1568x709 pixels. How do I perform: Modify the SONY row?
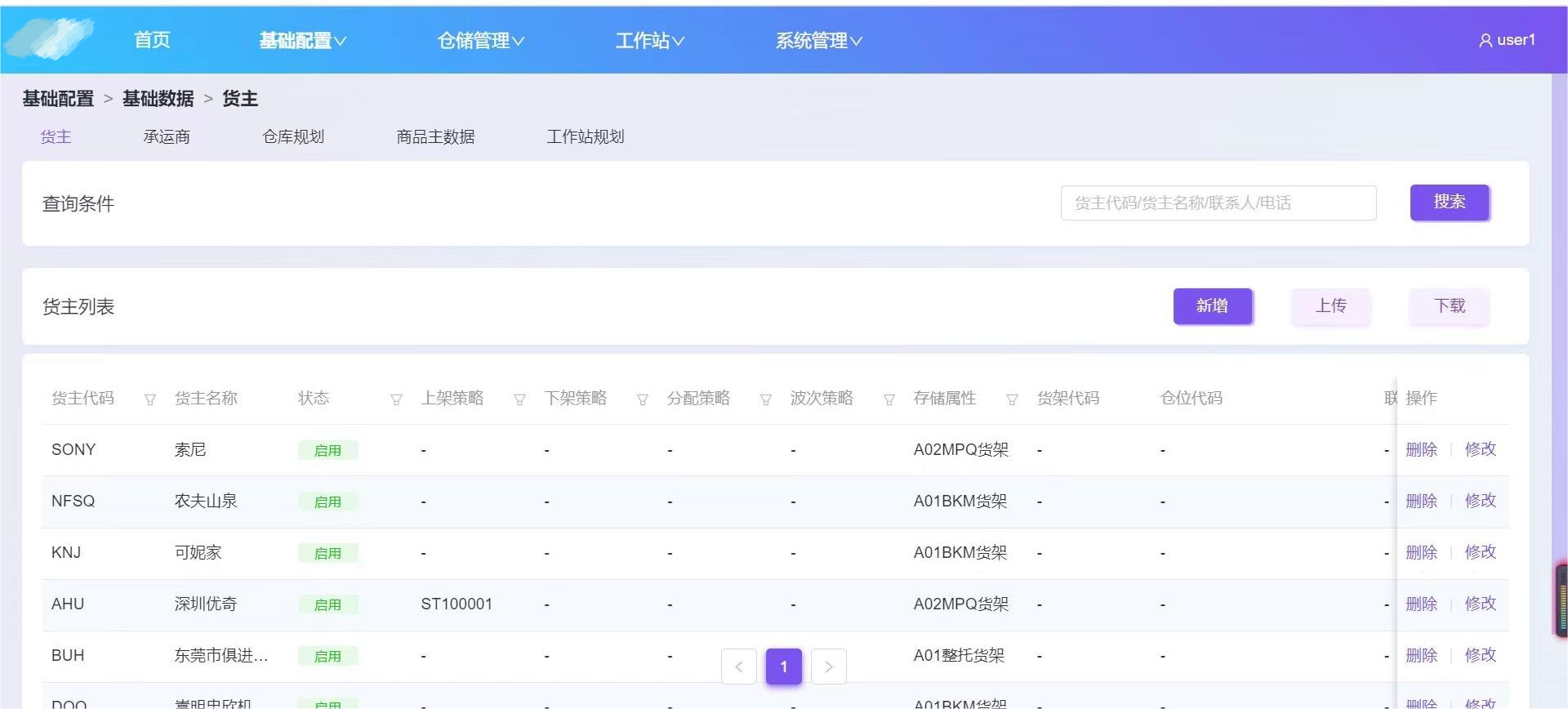click(x=1481, y=449)
